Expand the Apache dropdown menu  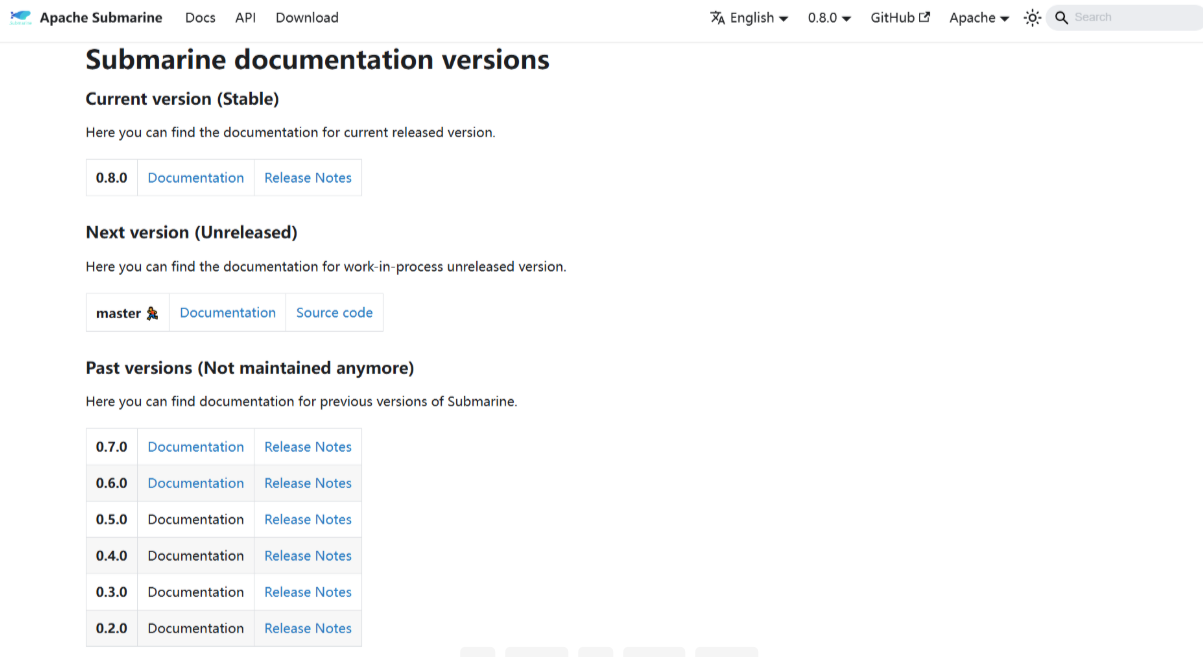[979, 18]
